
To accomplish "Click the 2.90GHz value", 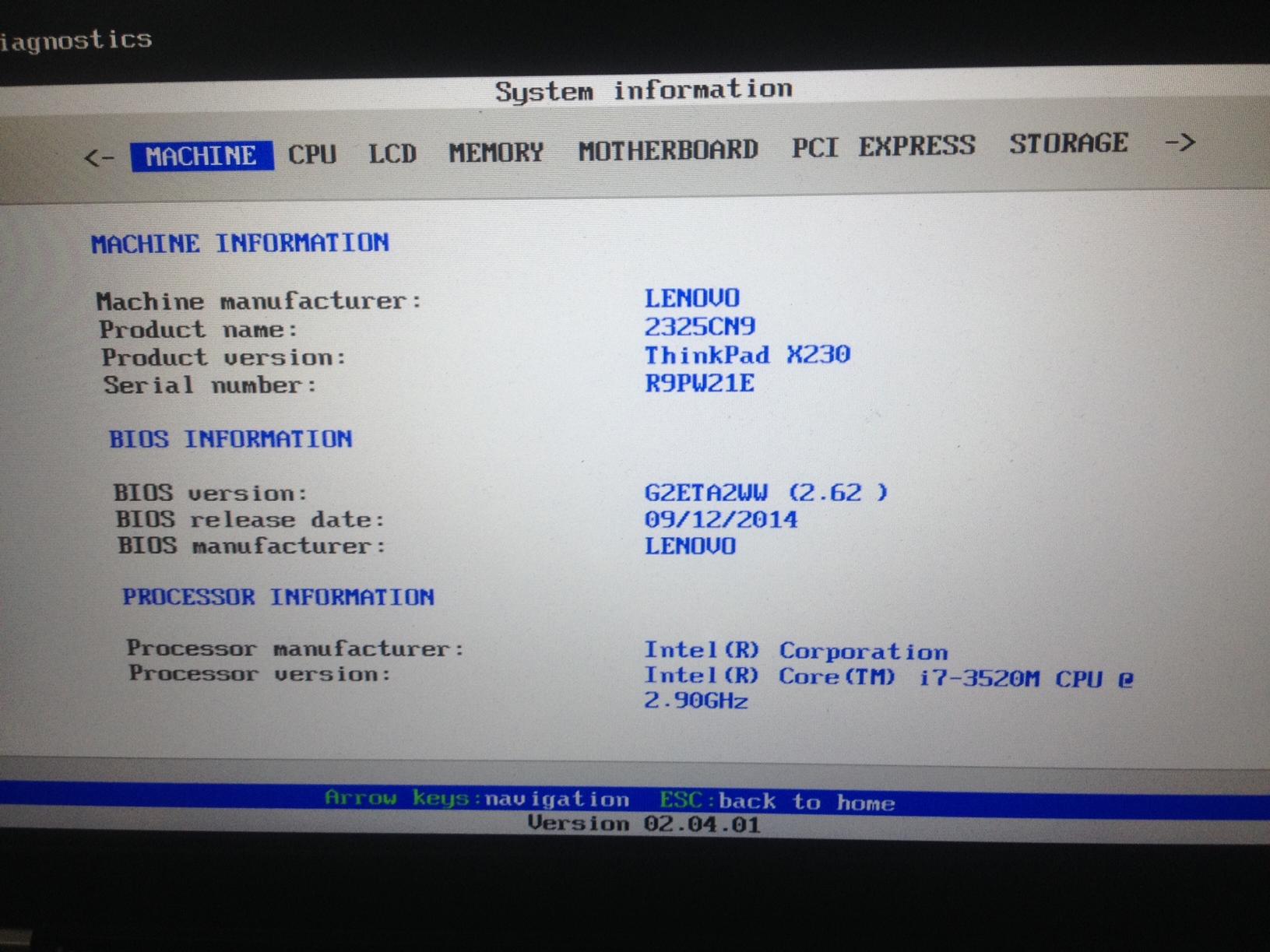I will (x=695, y=701).
